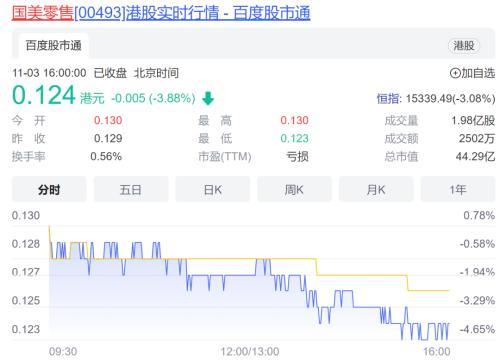Switch to the 五日 chart tab
The width and height of the screenshot is (500, 360).
click(x=131, y=190)
